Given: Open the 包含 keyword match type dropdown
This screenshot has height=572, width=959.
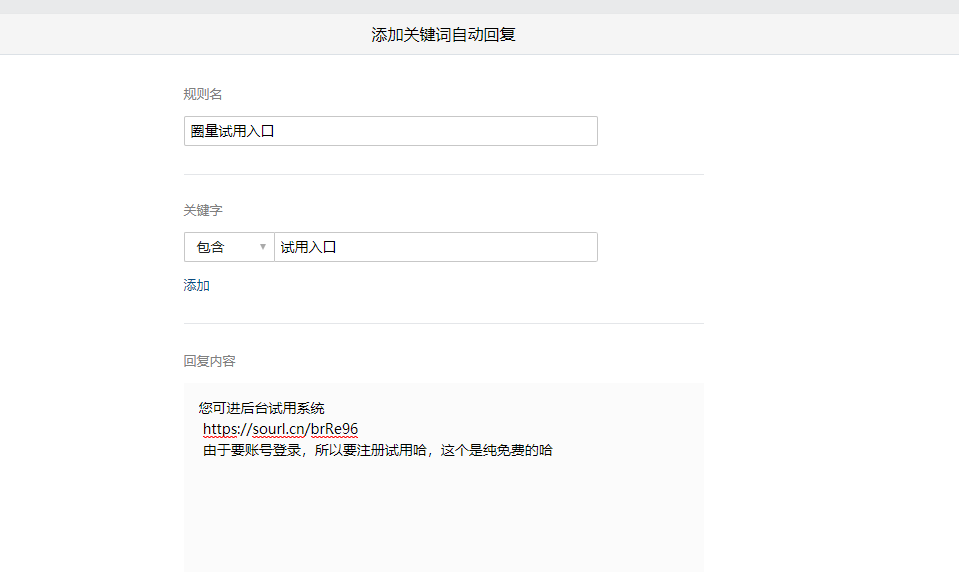Looking at the screenshot, I should 228,247.
